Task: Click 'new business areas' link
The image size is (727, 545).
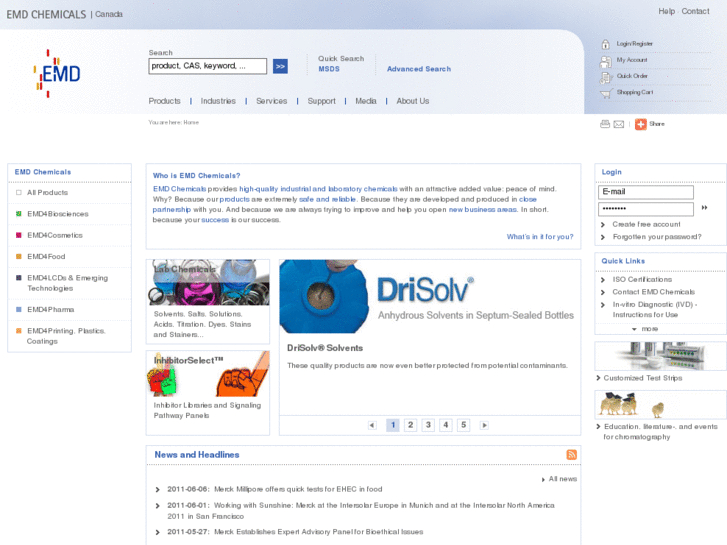Action: tap(483, 210)
